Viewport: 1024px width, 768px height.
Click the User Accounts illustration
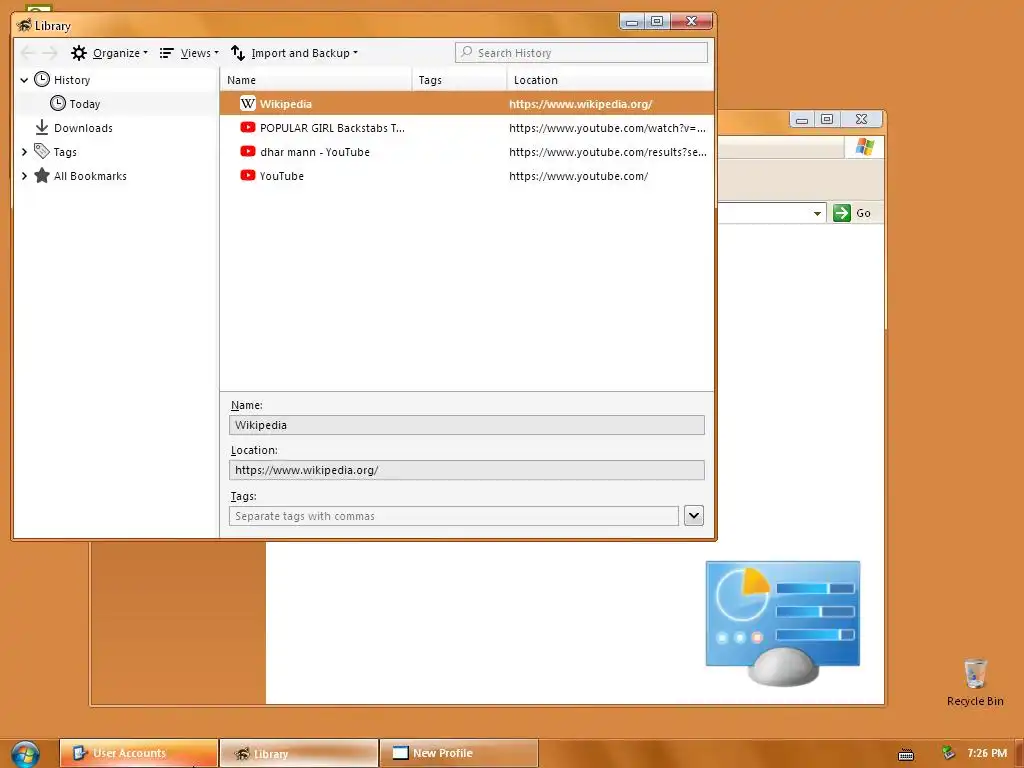pyautogui.click(x=782, y=622)
